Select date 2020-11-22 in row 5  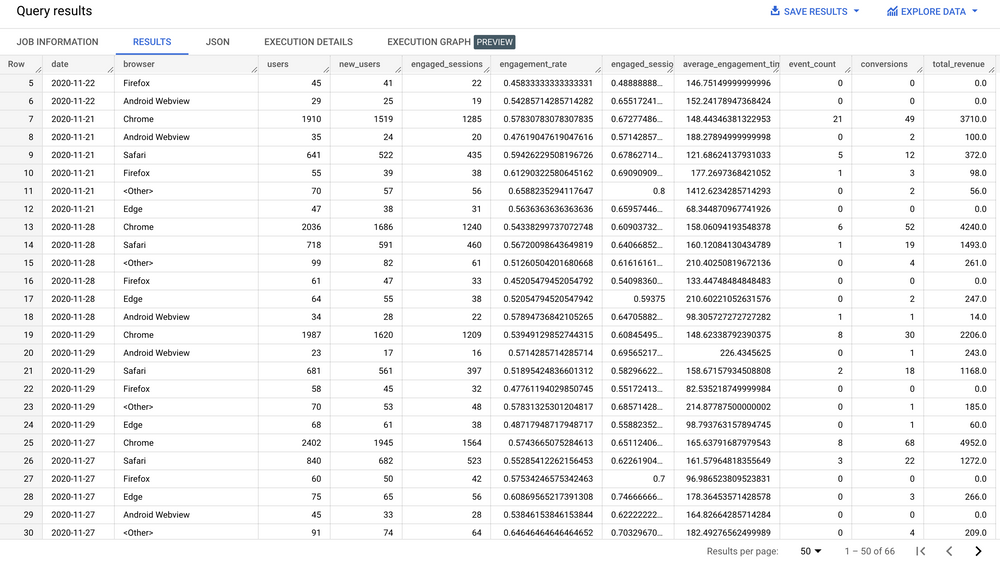click(73, 84)
